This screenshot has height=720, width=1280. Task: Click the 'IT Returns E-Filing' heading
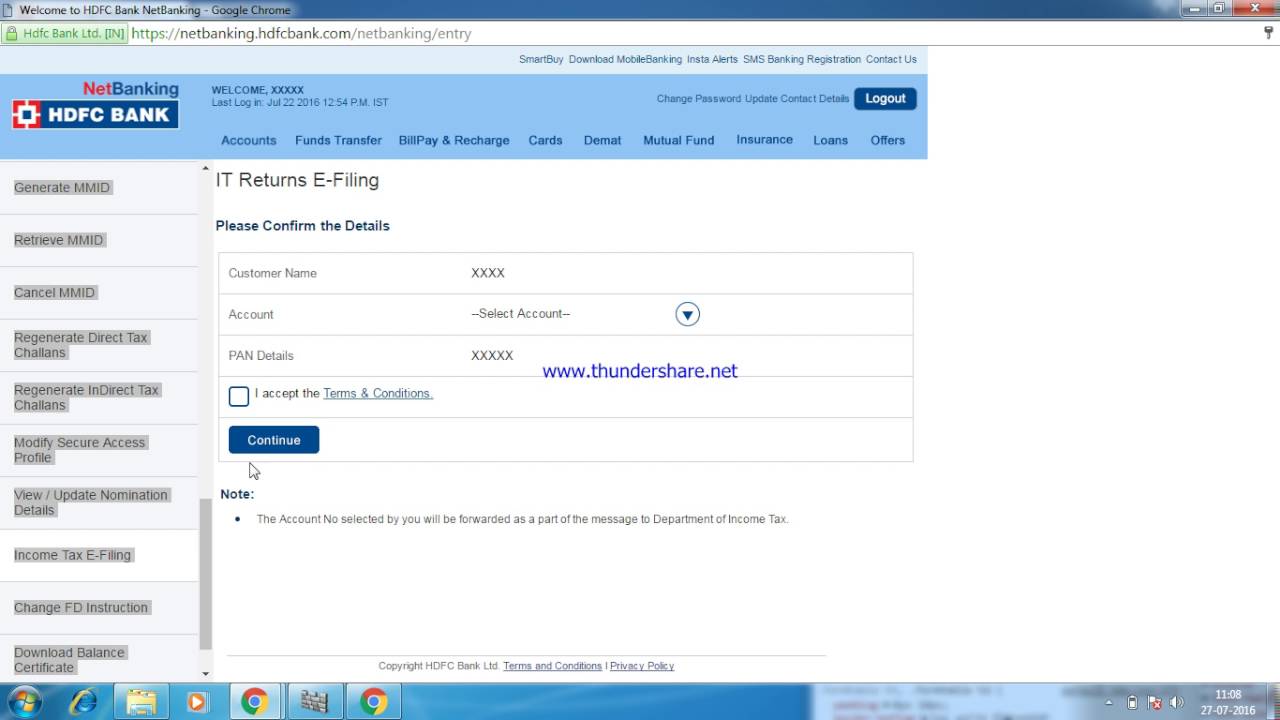pos(297,180)
